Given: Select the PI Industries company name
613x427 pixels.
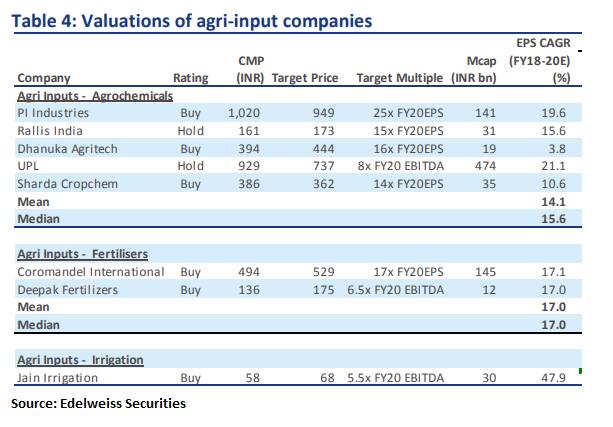Looking at the screenshot, I should tap(54, 114).
